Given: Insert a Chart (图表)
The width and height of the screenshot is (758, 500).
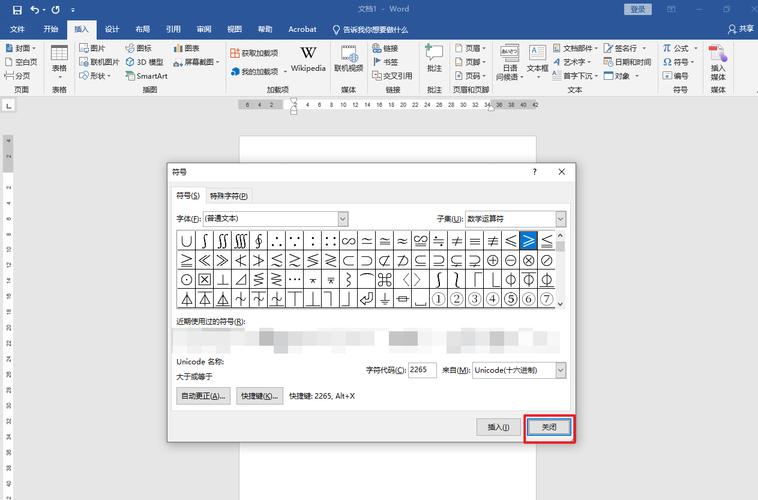Looking at the screenshot, I should pyautogui.click(x=187, y=48).
